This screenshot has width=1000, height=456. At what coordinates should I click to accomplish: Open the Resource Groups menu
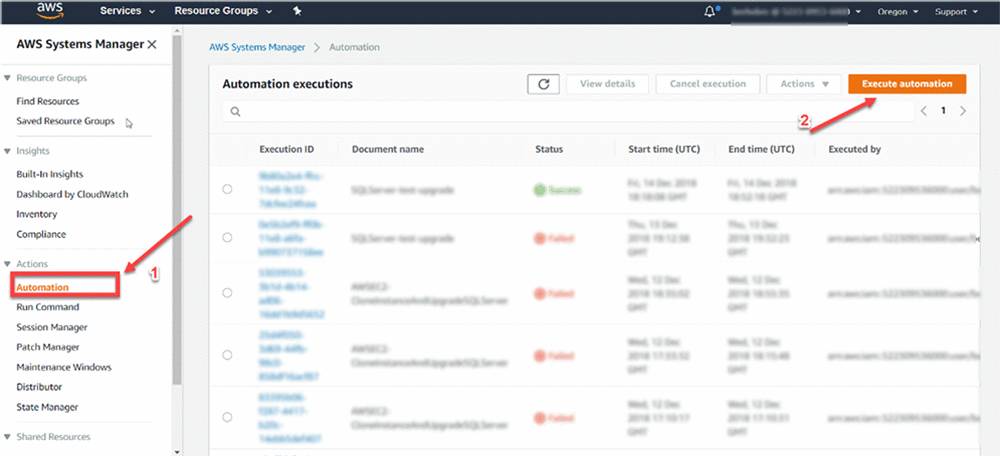pos(223,11)
